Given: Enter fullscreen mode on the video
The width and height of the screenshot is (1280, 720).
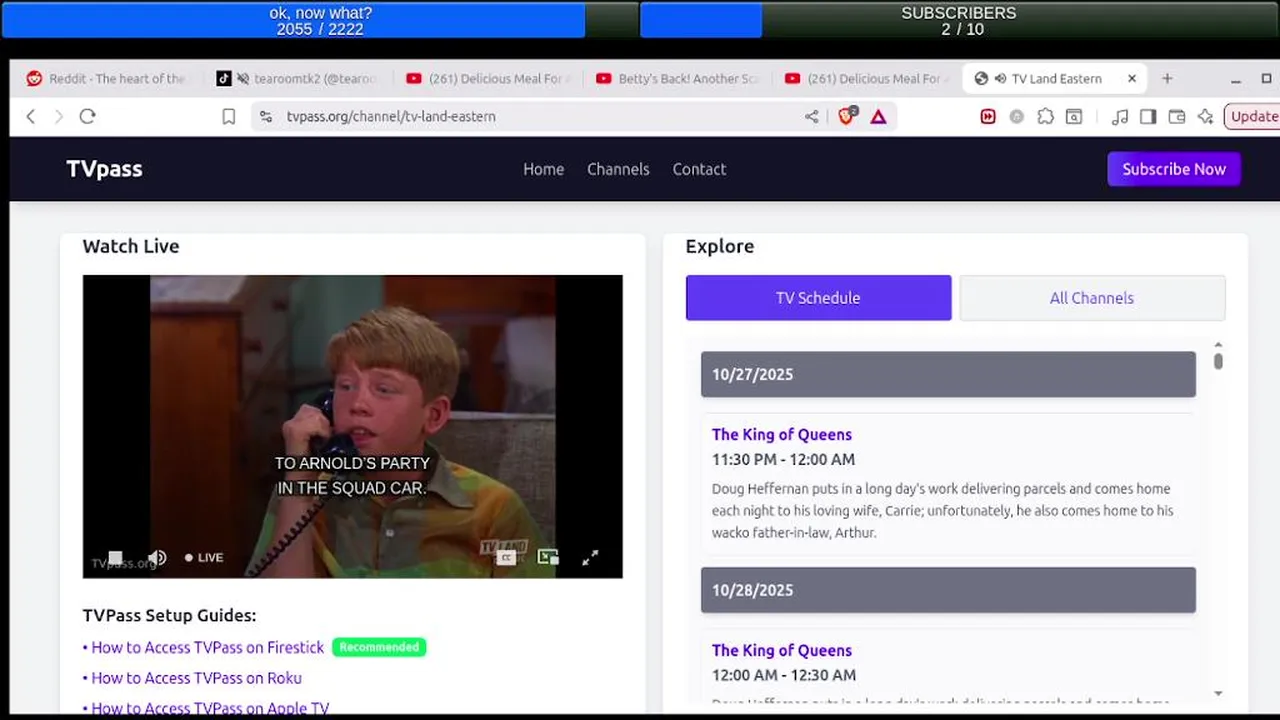Looking at the screenshot, I should pyautogui.click(x=590, y=557).
